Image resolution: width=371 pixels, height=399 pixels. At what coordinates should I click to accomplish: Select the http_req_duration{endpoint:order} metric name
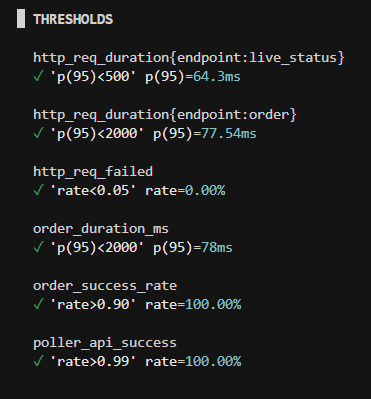tap(165, 115)
